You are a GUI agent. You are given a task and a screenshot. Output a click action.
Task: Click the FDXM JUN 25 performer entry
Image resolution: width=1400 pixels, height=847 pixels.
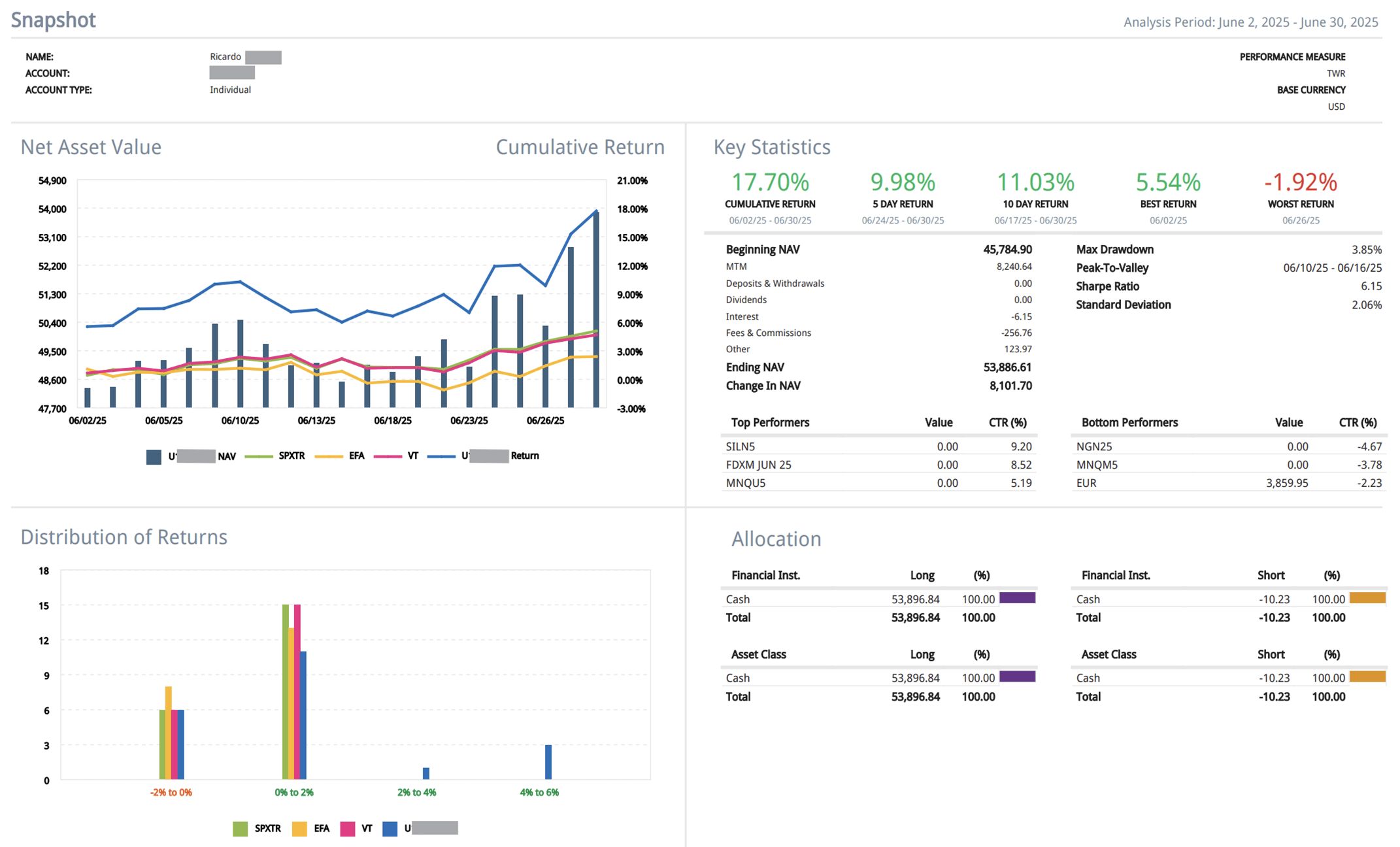coord(758,465)
